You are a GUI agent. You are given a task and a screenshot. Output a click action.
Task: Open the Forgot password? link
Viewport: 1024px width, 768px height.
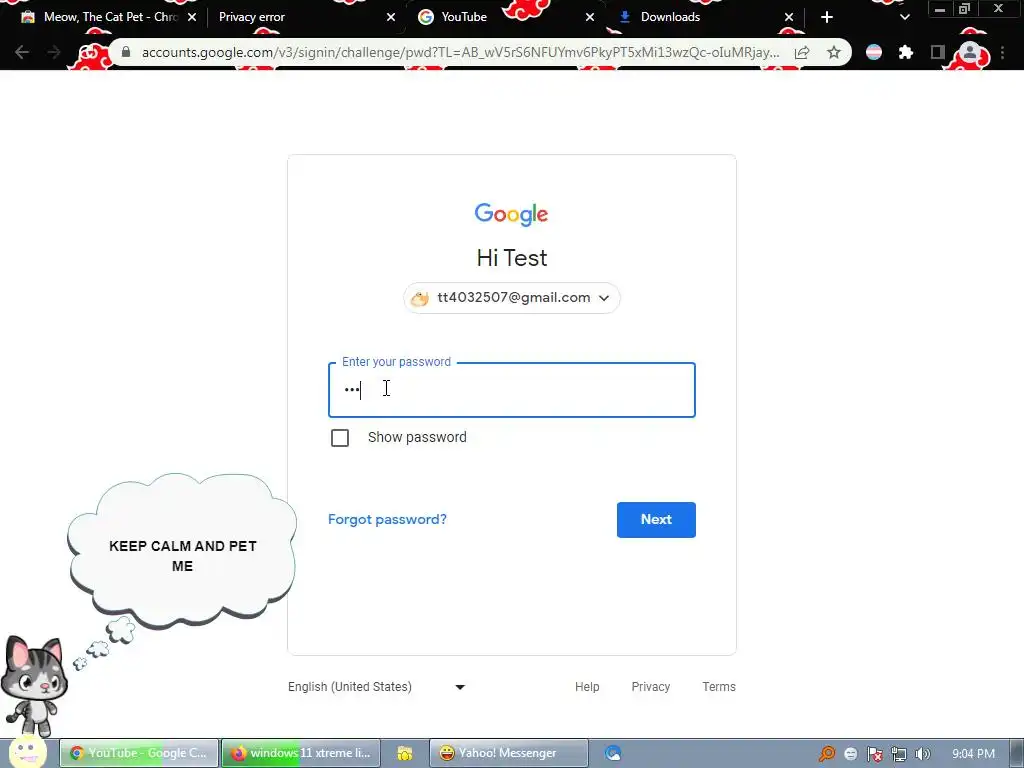(x=387, y=519)
